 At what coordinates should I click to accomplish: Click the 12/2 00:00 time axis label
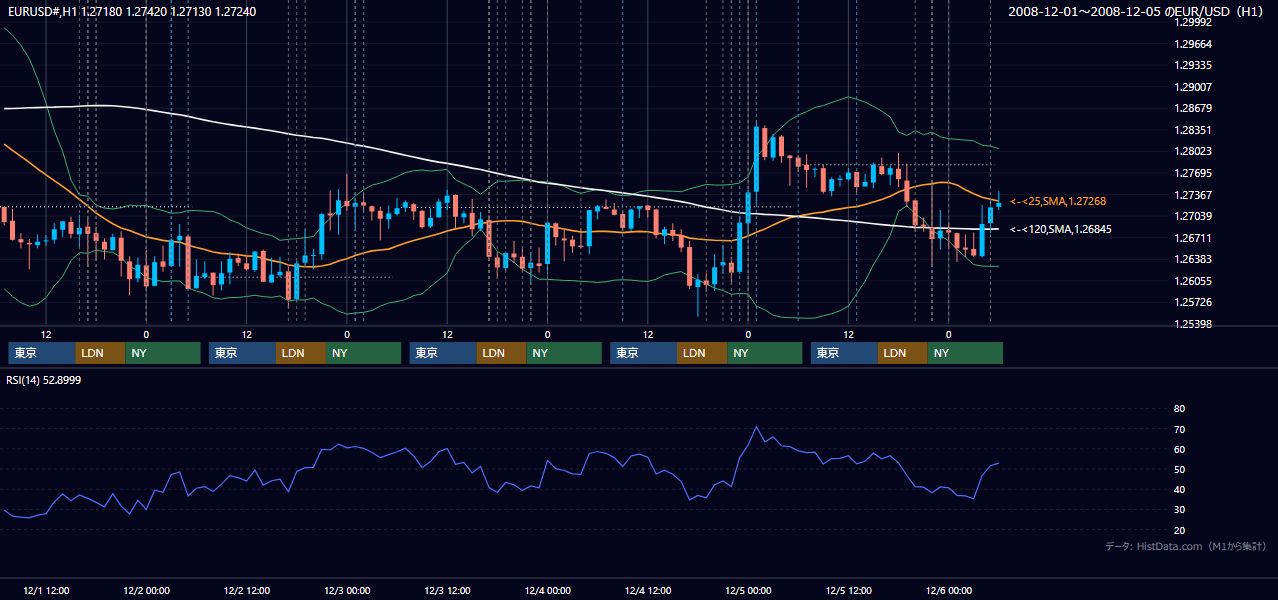(146, 590)
